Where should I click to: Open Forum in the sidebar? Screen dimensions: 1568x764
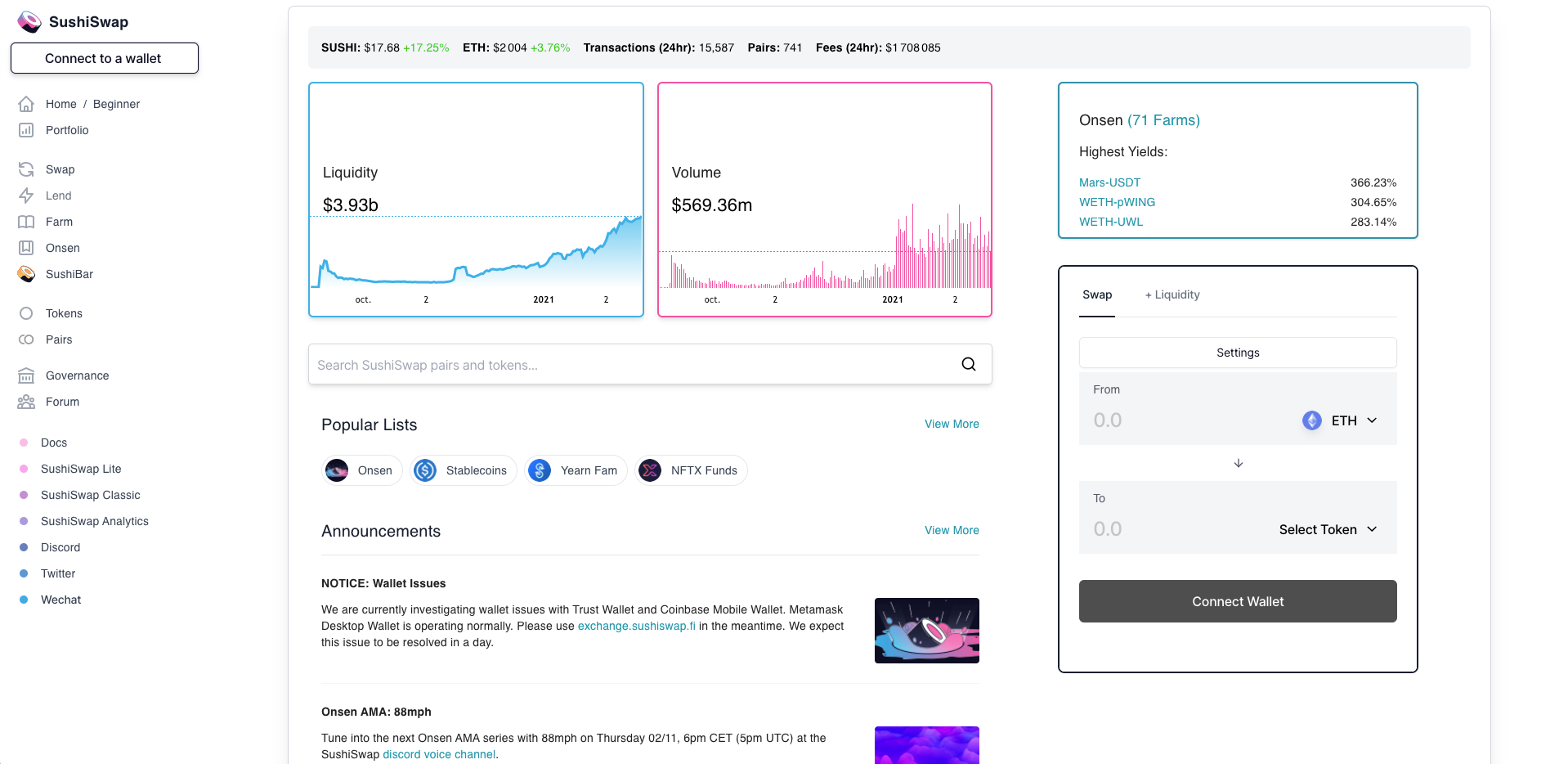62,402
